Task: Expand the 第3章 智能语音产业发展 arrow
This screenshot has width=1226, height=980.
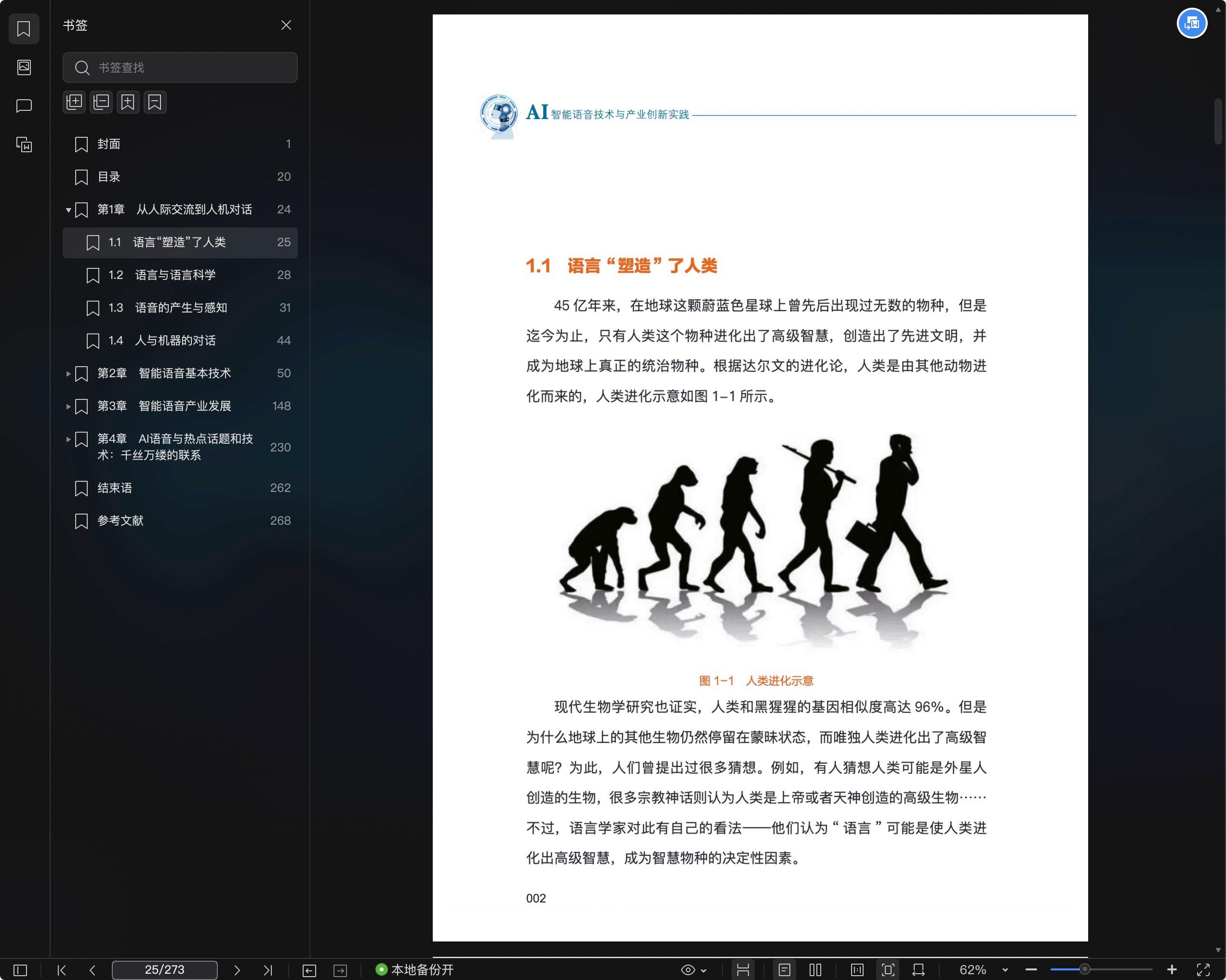Action: [68, 407]
